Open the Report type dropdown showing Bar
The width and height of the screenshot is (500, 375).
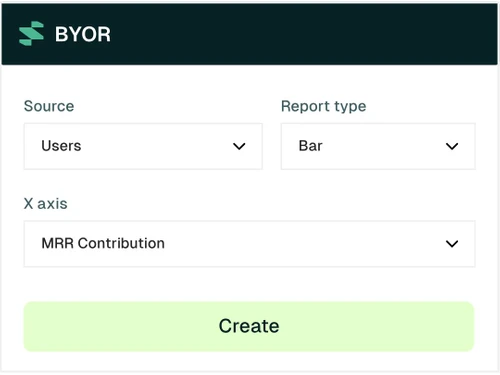coord(378,146)
